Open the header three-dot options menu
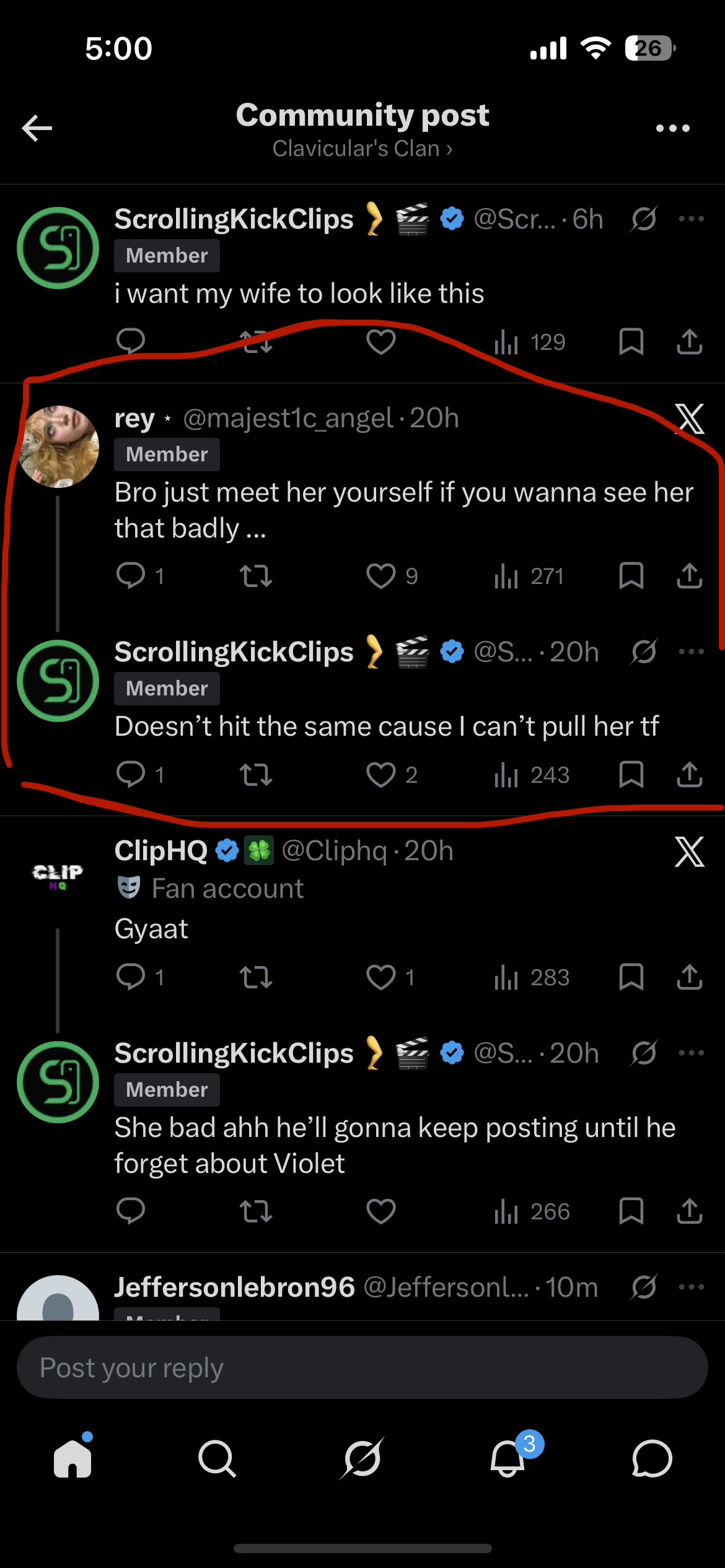 672,128
